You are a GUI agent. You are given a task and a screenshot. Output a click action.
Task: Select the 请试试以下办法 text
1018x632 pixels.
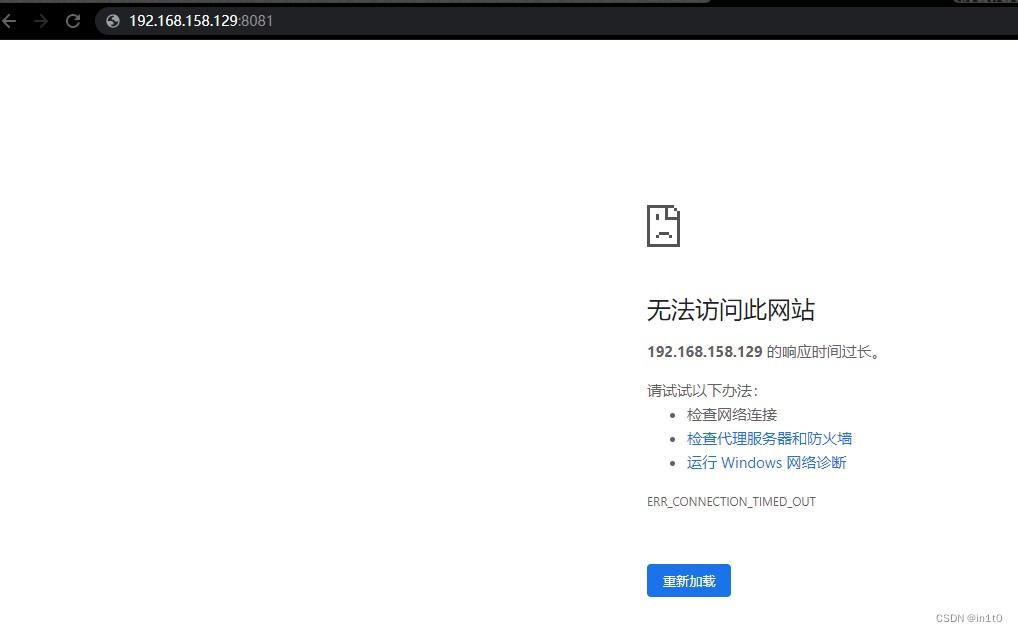click(702, 391)
